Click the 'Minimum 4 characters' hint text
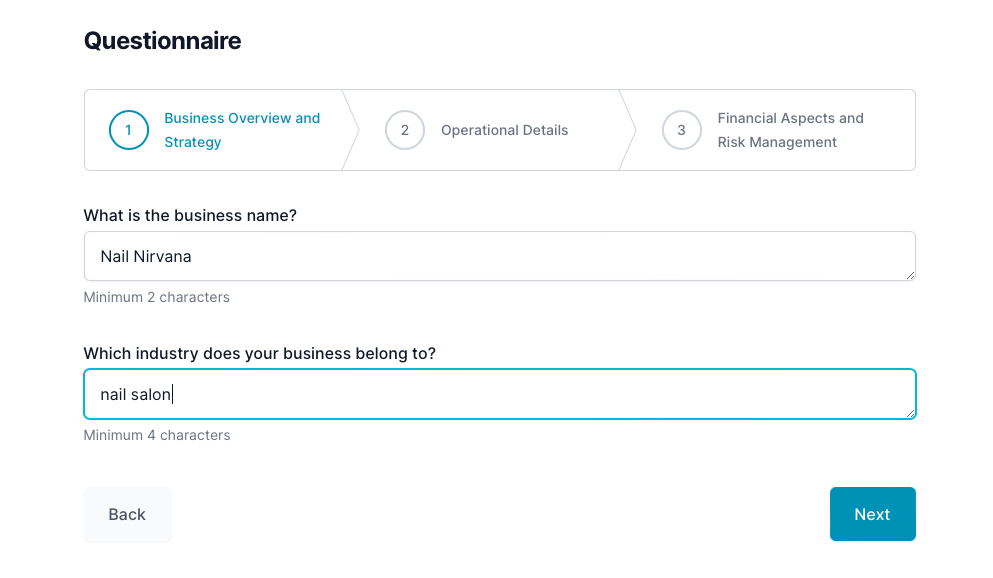This screenshot has height=578, width=993. click(x=157, y=435)
